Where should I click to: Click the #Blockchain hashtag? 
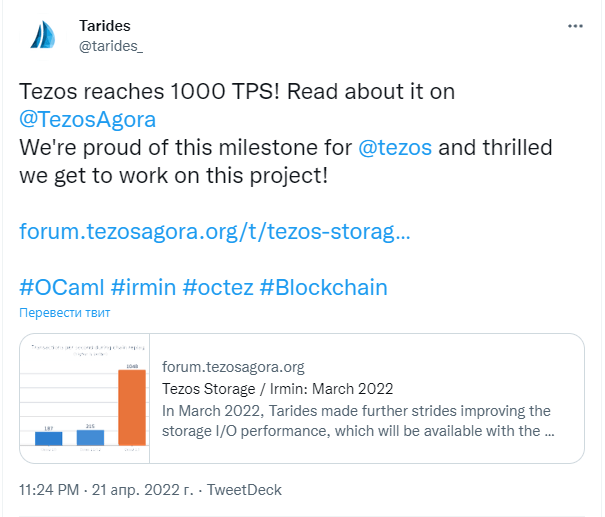pos(324,287)
